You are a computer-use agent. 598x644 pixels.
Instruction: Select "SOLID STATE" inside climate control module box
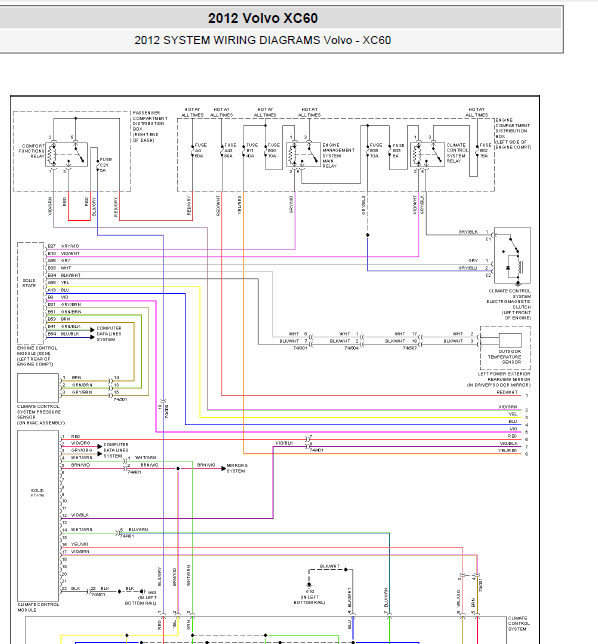37,493
